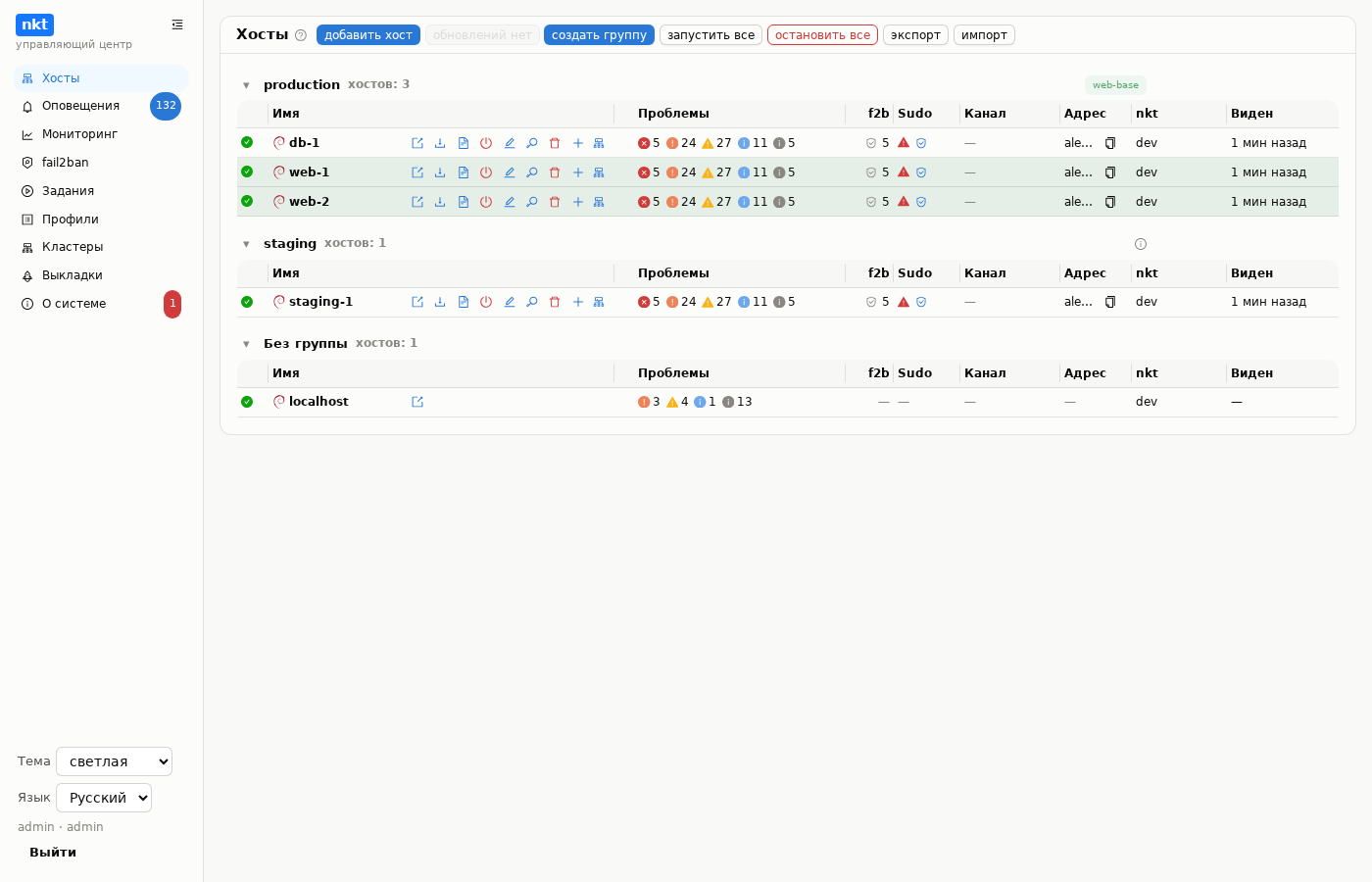Image resolution: width=1372 pixels, height=882 pixels.
Task: Click the help icon next to Хосты title
Action: (301, 35)
